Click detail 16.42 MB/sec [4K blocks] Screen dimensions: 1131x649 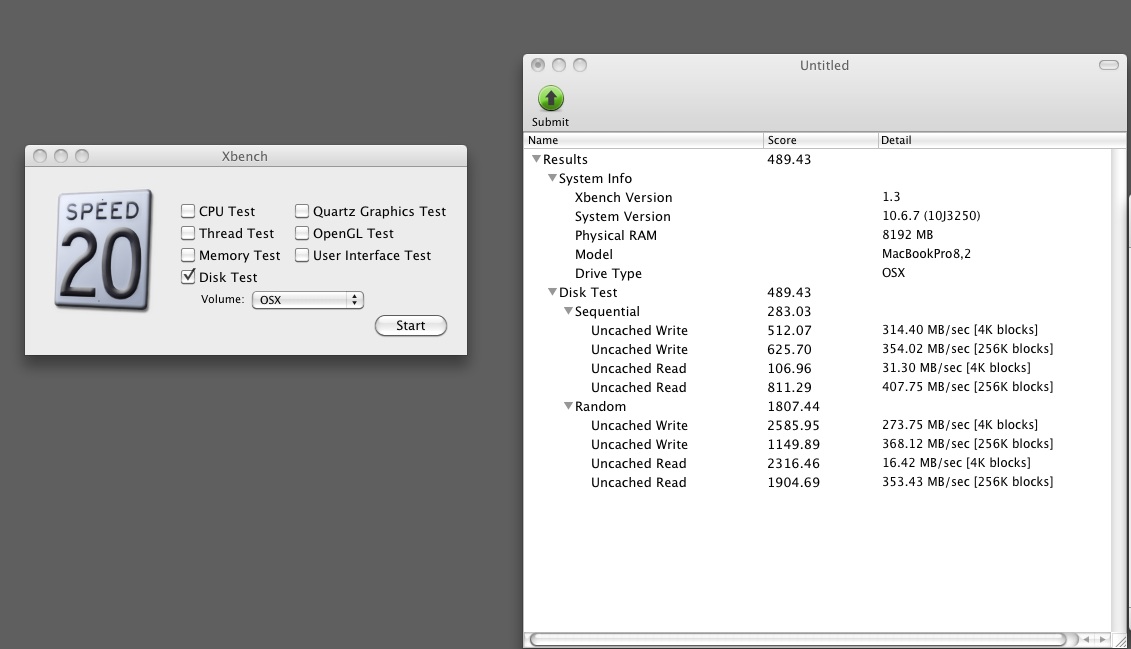click(x=956, y=463)
